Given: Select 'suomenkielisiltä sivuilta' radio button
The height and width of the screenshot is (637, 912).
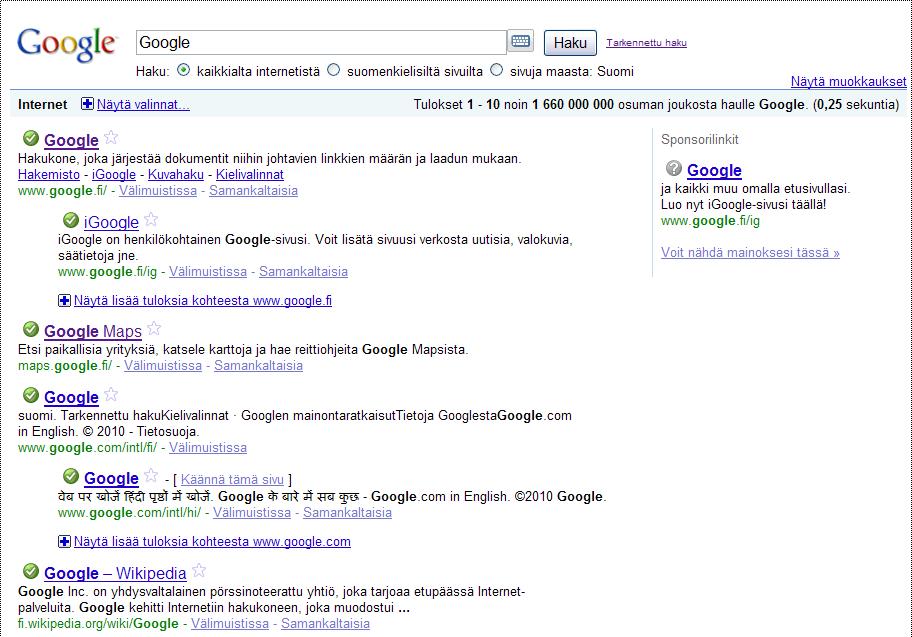Looking at the screenshot, I should (333, 70).
